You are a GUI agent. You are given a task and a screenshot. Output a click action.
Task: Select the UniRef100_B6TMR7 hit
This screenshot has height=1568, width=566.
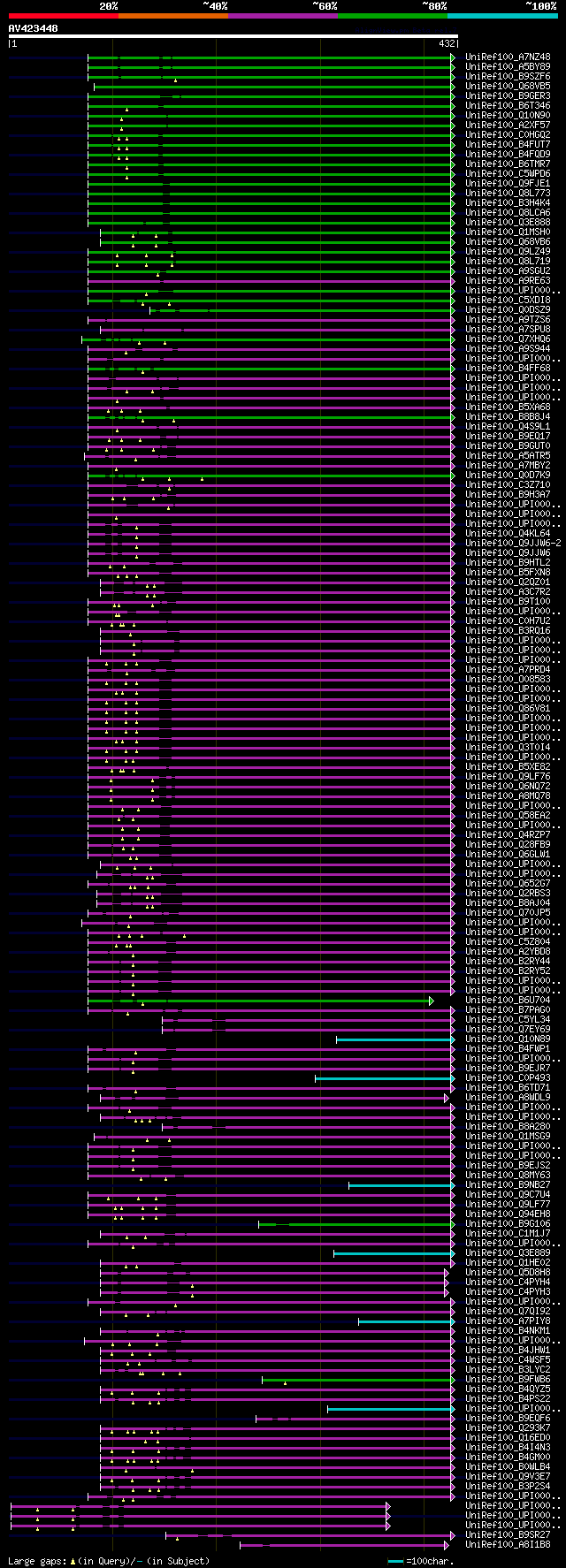508,164
